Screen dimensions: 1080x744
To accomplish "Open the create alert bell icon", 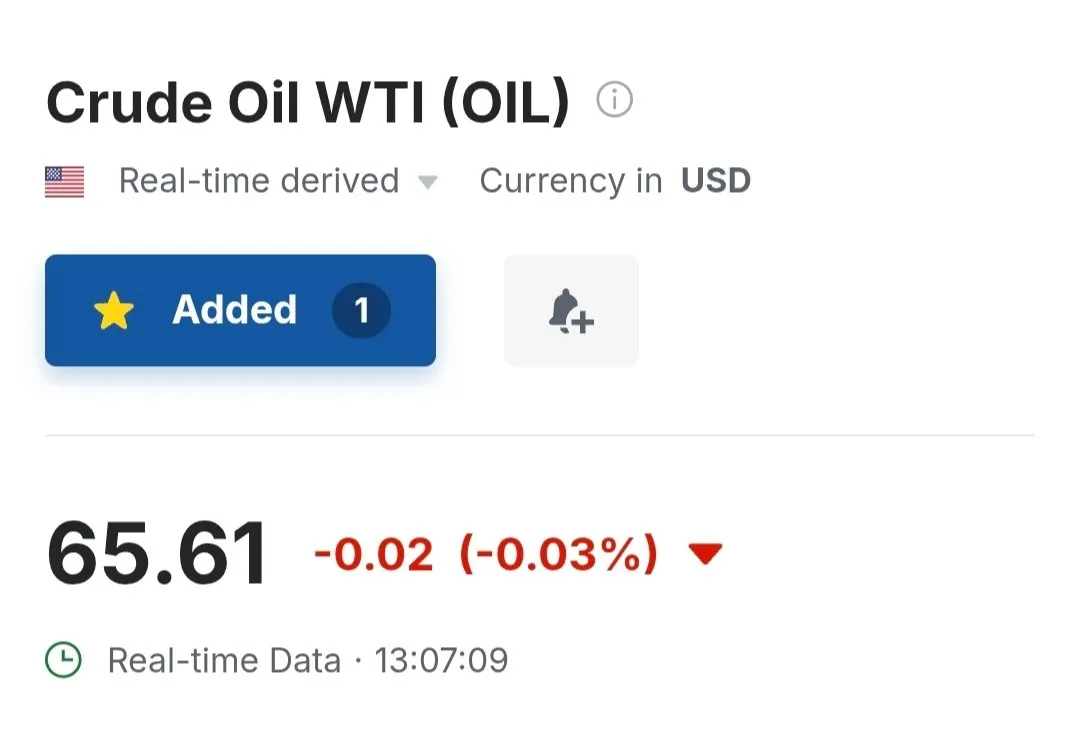I will point(571,311).
